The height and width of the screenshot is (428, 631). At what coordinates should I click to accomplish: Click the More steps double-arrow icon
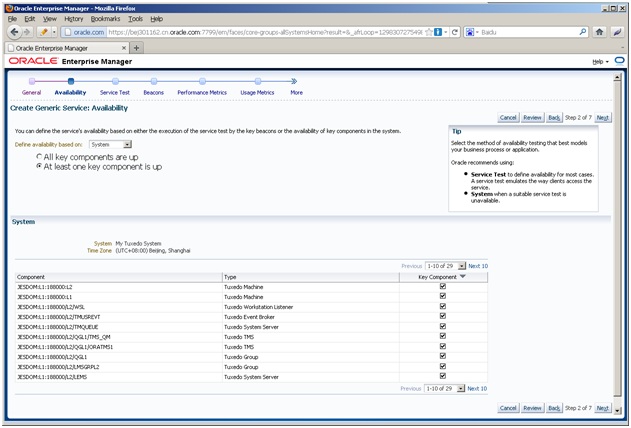294,81
